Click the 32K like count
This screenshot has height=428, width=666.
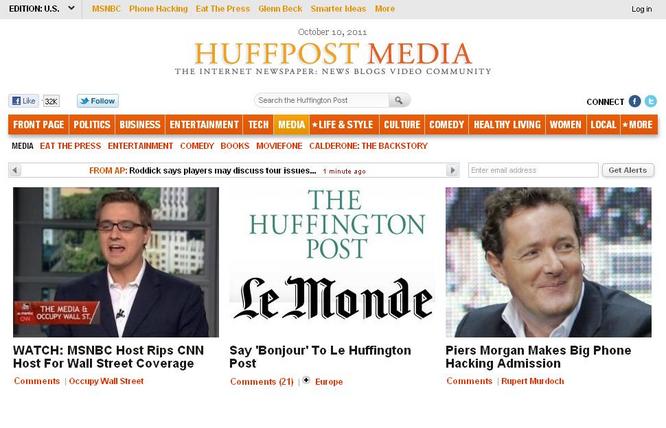[x=51, y=101]
